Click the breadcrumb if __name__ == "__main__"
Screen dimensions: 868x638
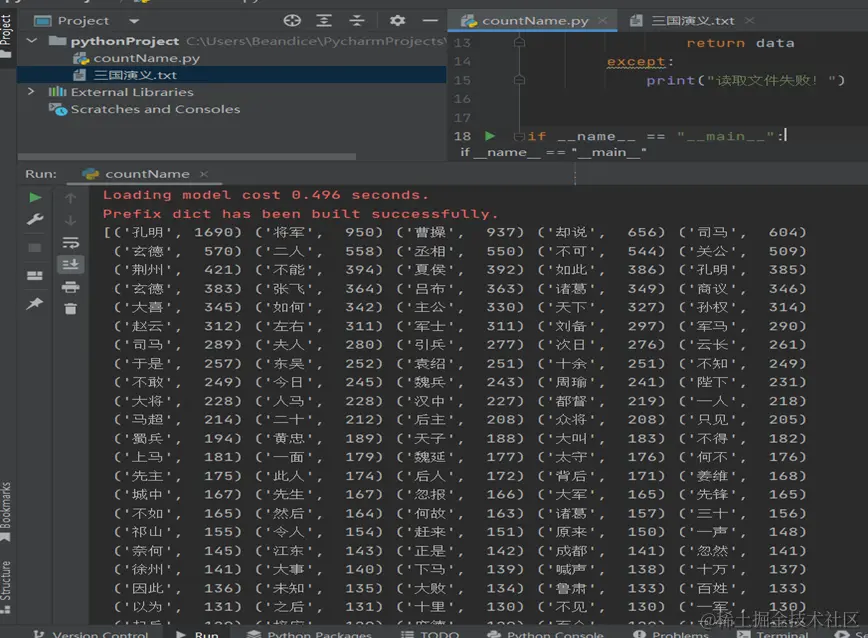pos(553,152)
